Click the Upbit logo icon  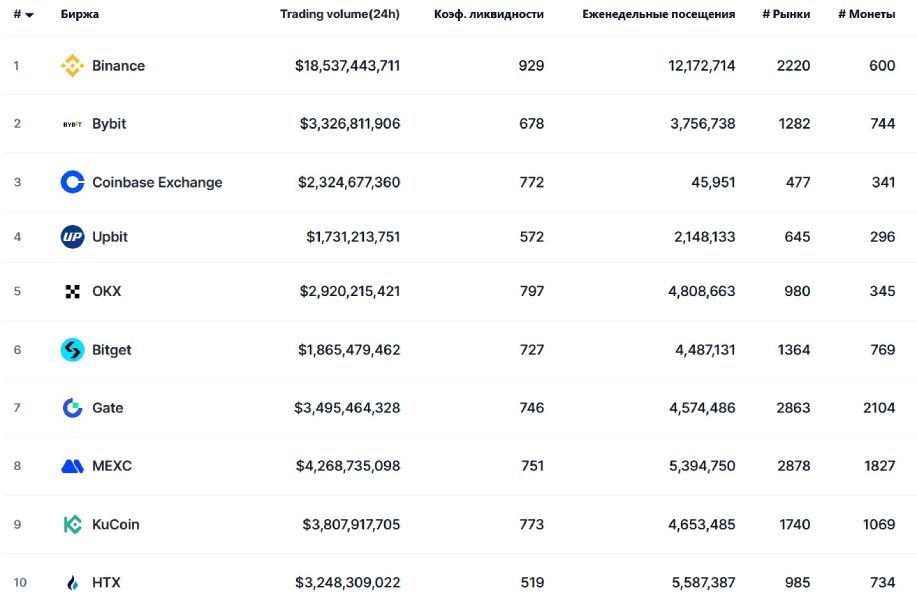click(72, 237)
